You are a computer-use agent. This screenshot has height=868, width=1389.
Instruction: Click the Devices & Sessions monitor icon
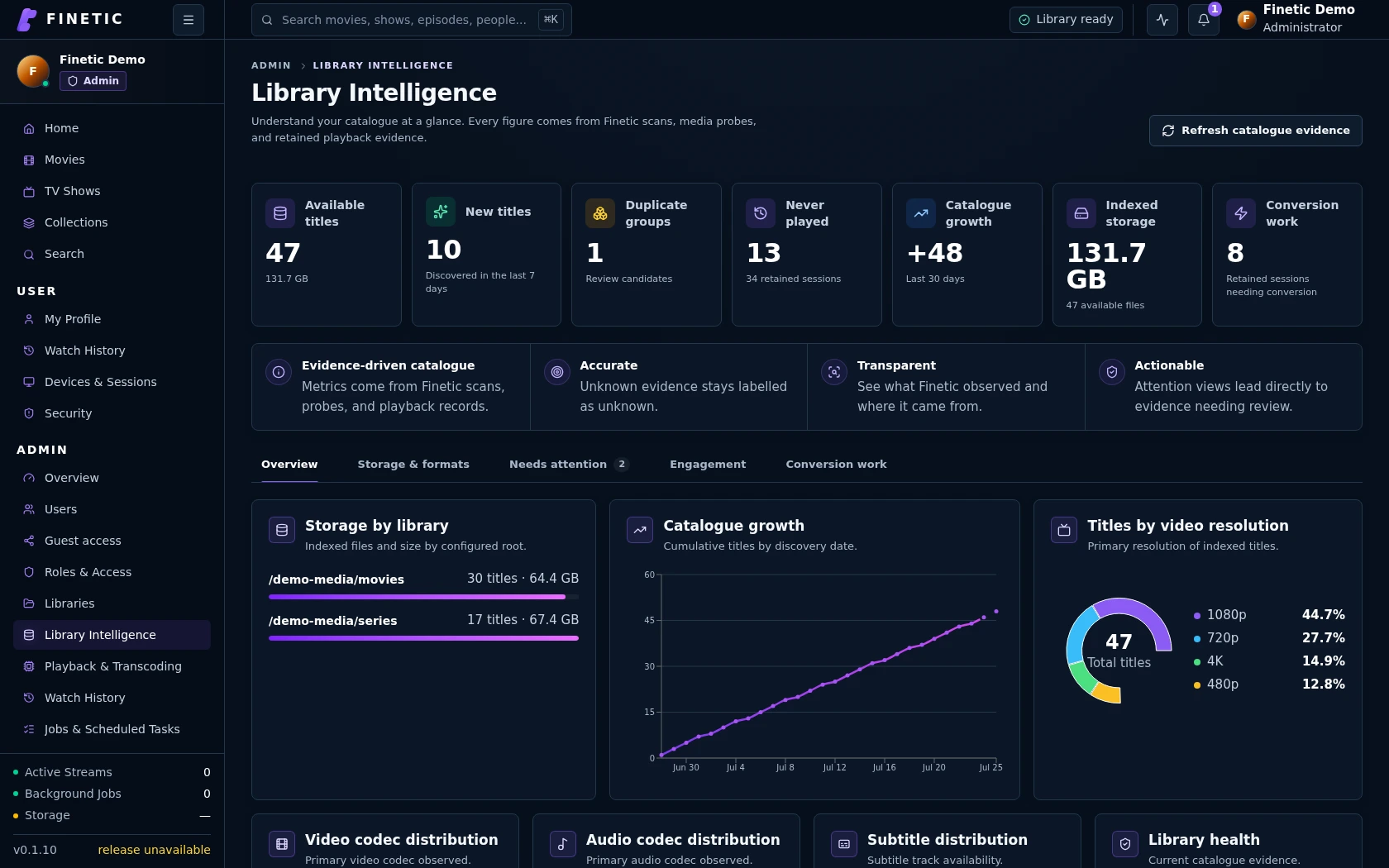[x=29, y=382]
